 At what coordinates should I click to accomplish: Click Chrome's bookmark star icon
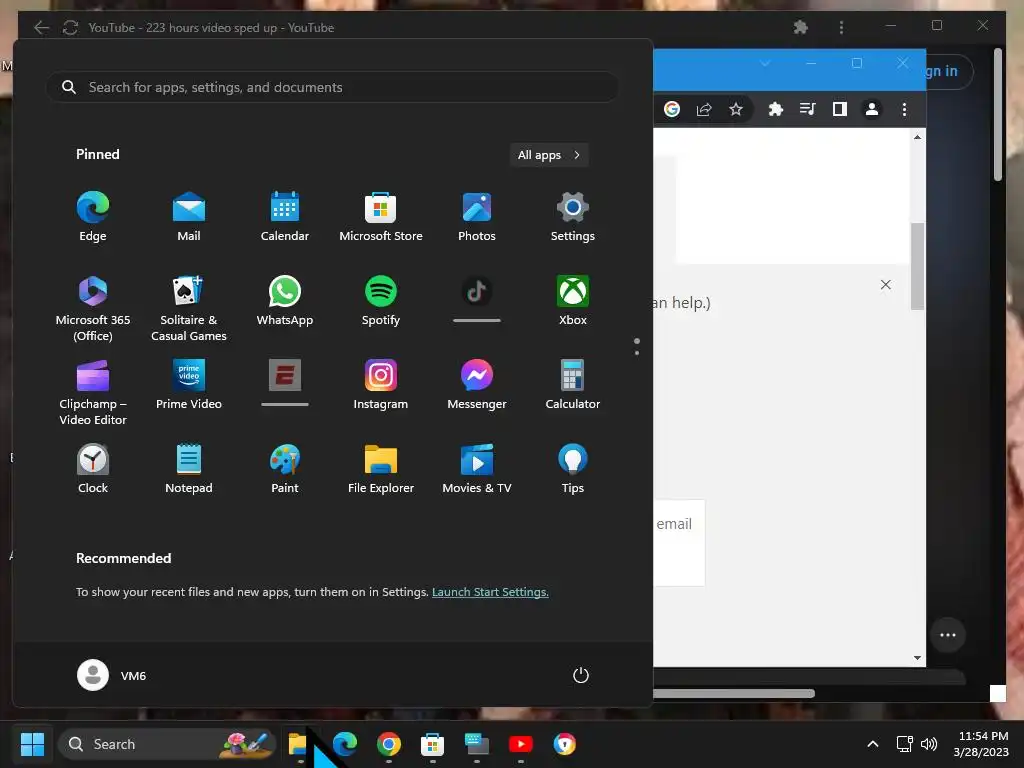click(x=736, y=109)
